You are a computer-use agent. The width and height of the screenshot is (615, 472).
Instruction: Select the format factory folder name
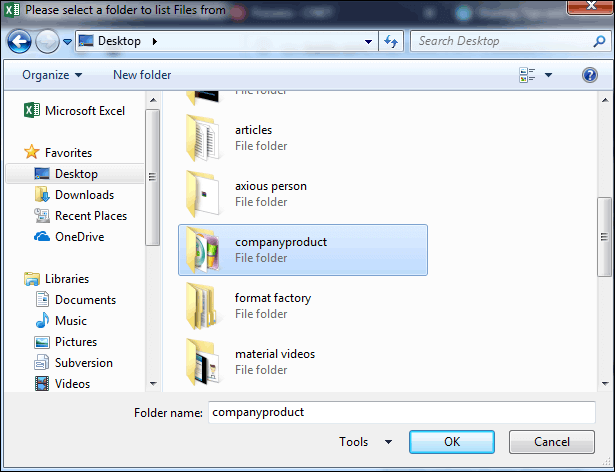273,298
